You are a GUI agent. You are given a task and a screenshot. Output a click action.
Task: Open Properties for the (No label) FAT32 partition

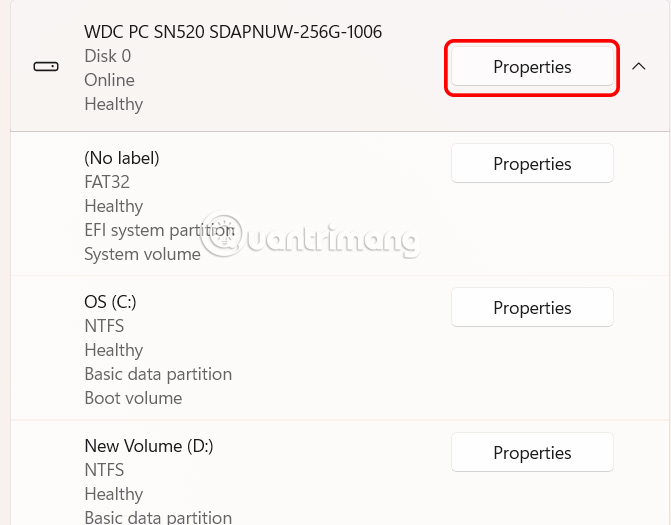pyautogui.click(x=532, y=164)
